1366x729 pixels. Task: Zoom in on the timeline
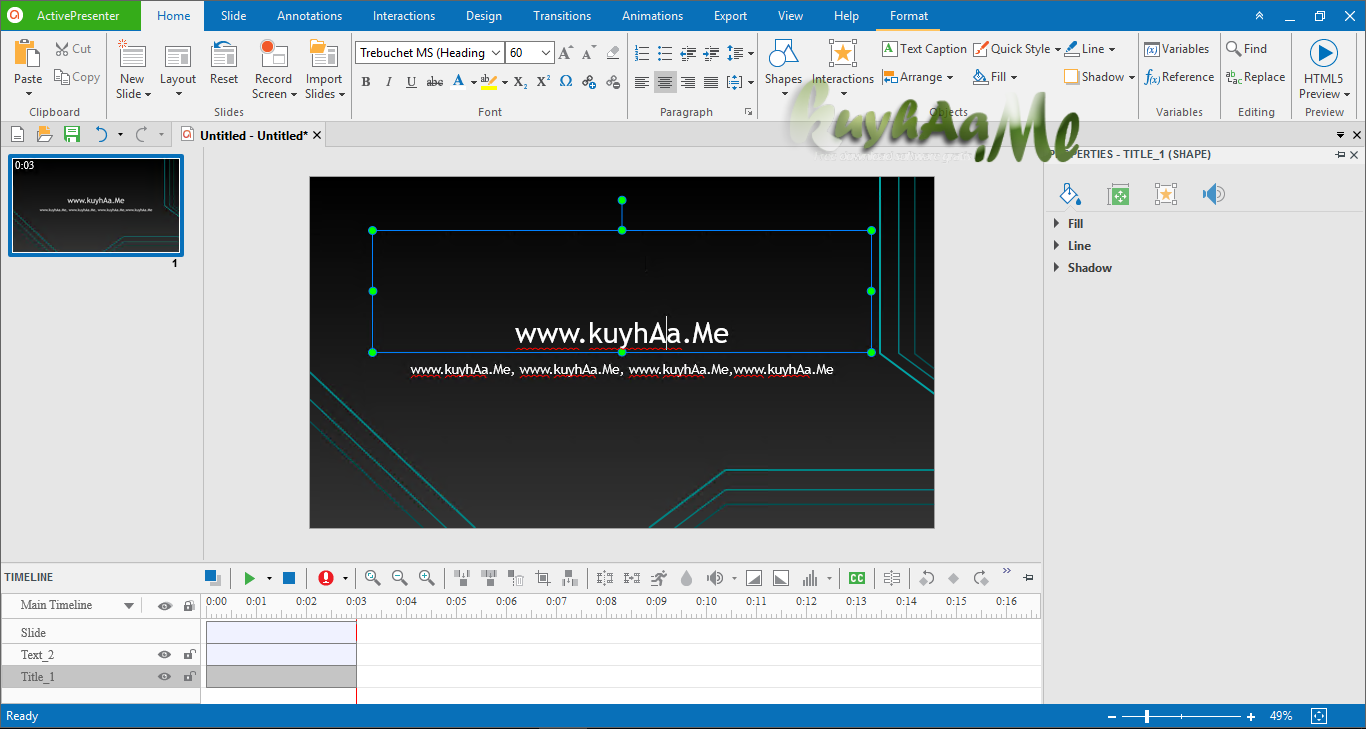(x=426, y=577)
